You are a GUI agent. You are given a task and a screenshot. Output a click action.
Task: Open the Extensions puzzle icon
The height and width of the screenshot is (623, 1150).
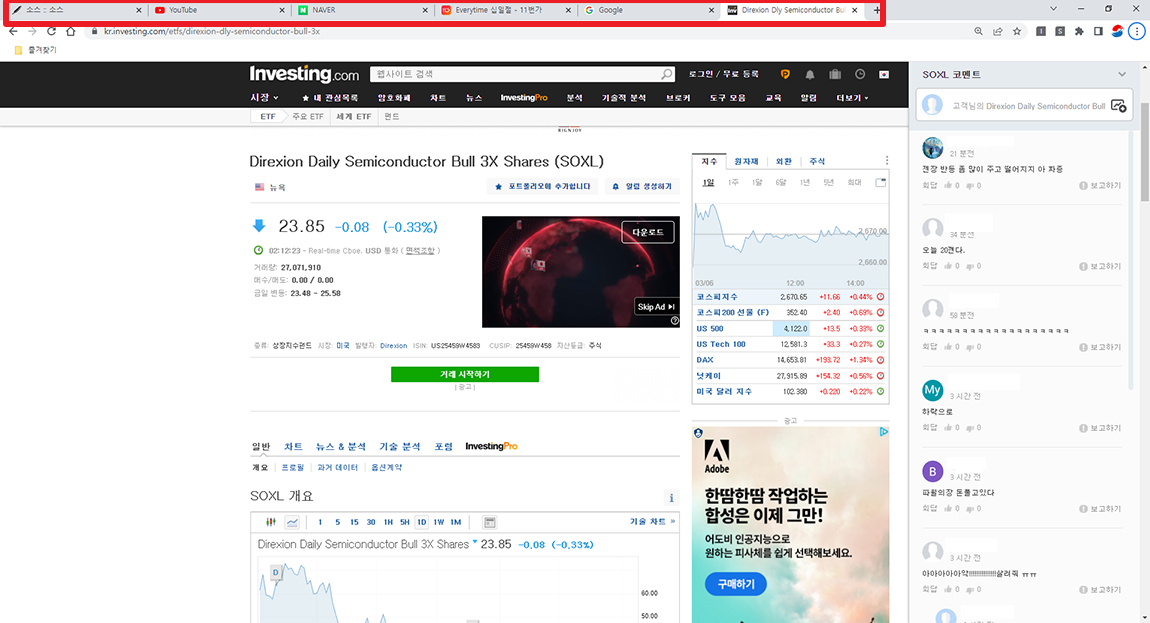coord(1079,32)
